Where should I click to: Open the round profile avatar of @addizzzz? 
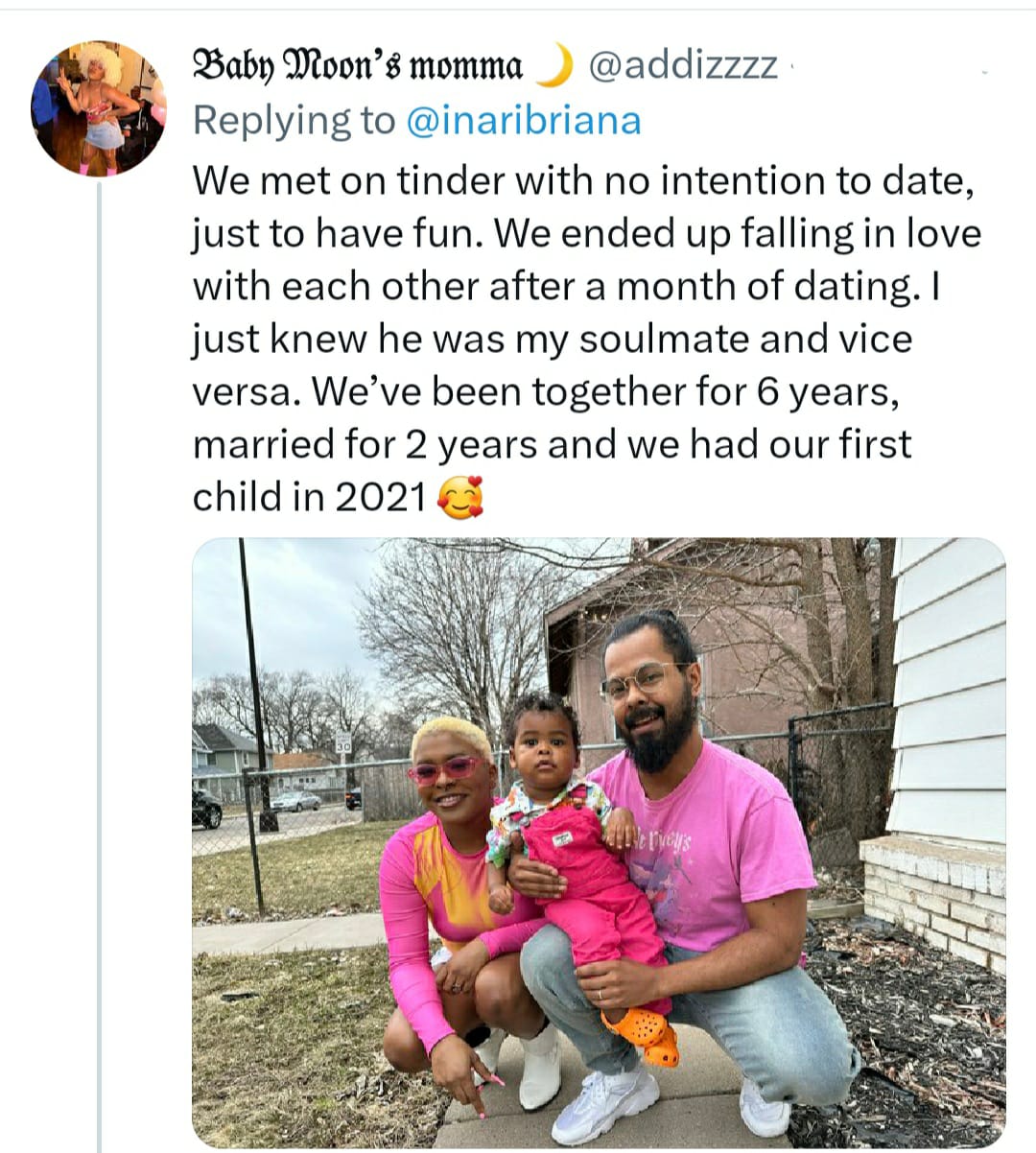pyautogui.click(x=100, y=108)
